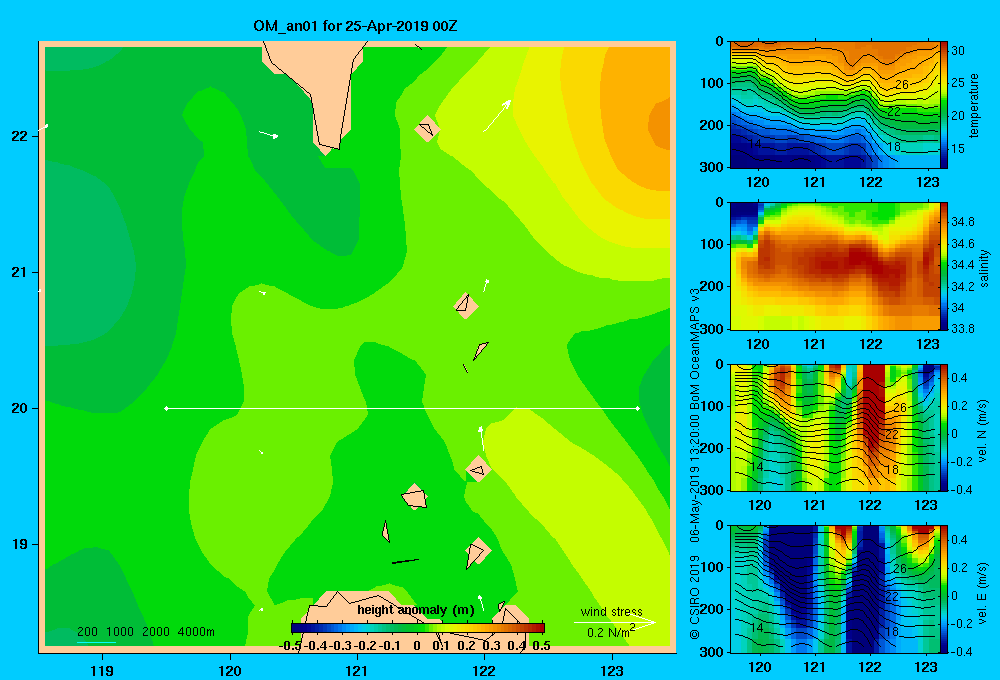Click the "BoM OceanMAPS v3" vertical text
Screen dimensions: 1000x680
[x=695, y=349]
